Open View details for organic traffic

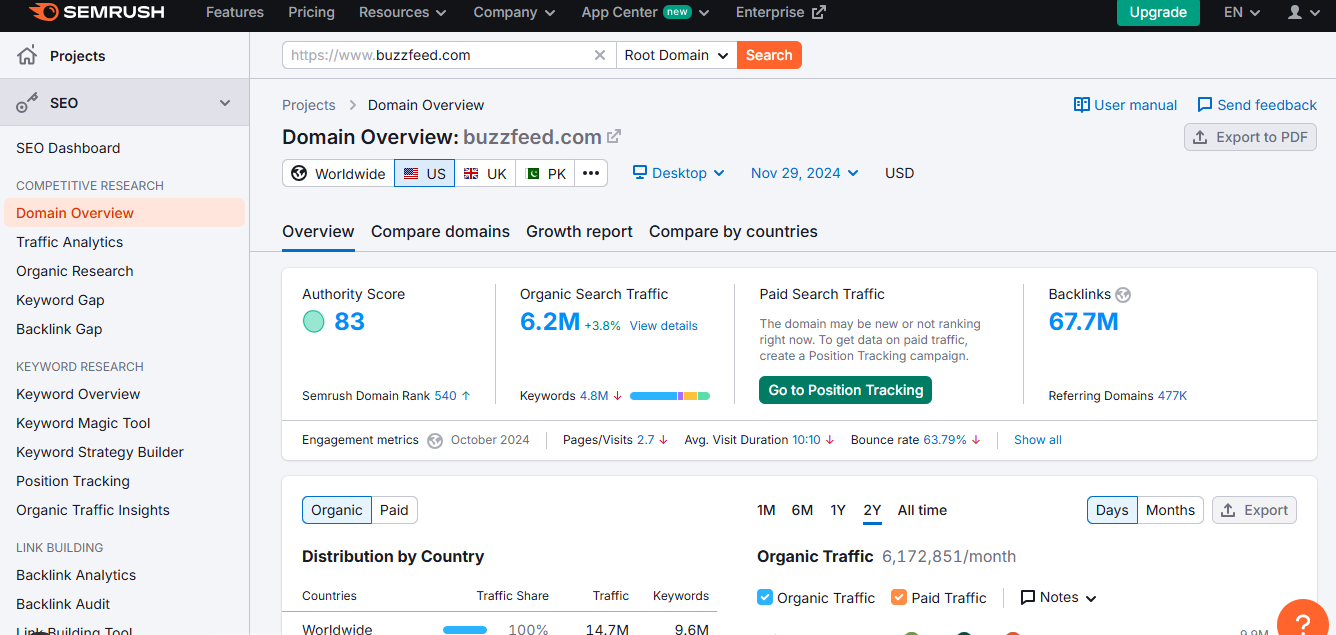[x=664, y=326]
